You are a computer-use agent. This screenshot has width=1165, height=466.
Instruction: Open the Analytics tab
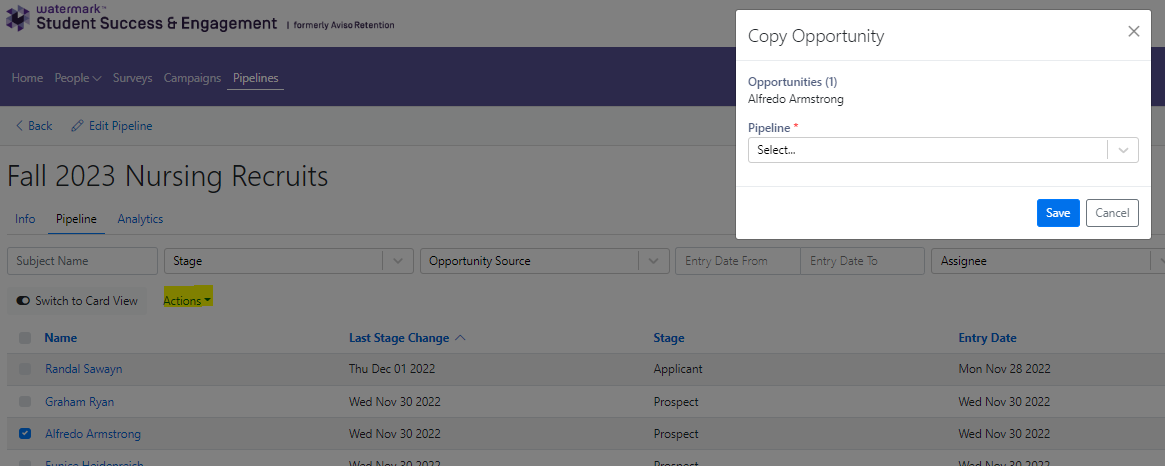coord(140,219)
